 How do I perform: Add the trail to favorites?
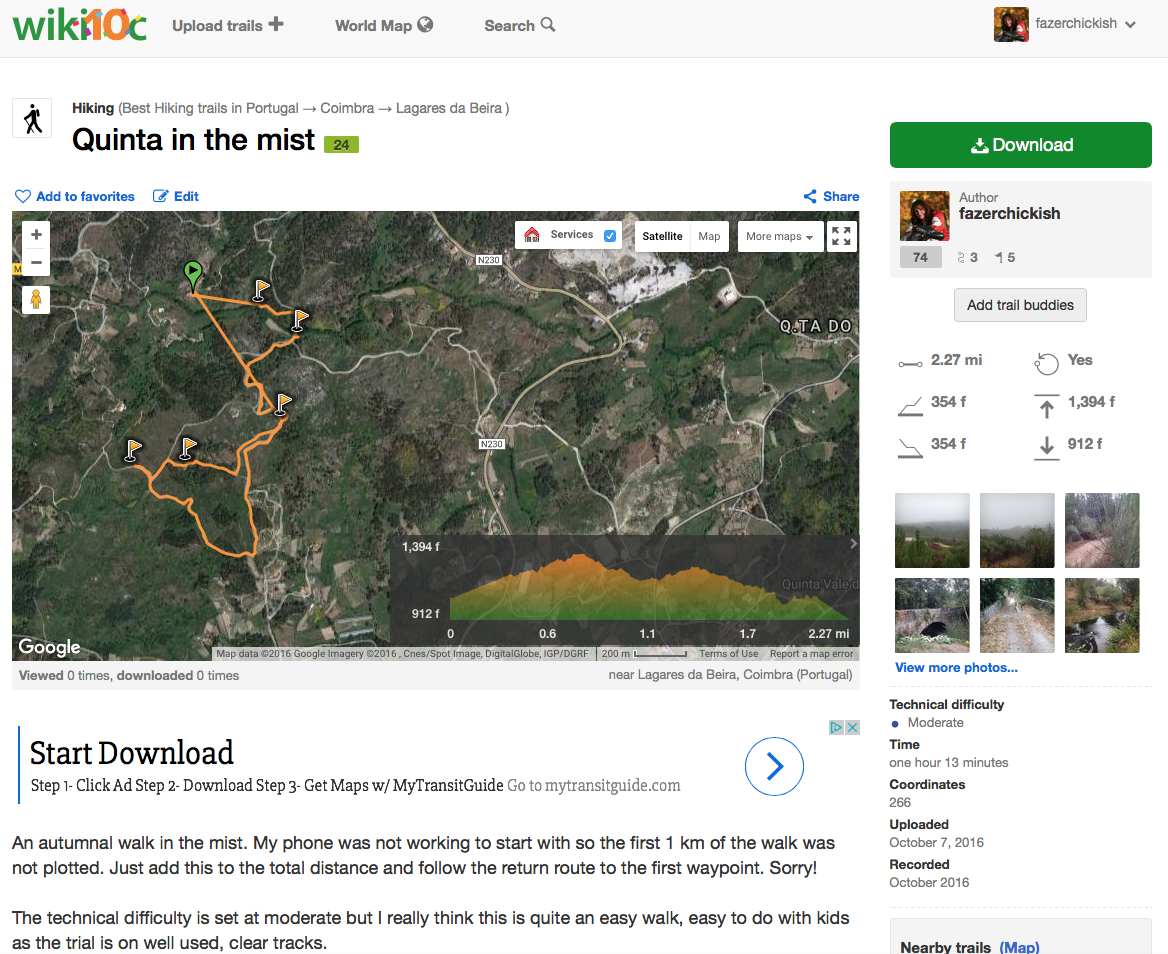tap(74, 197)
